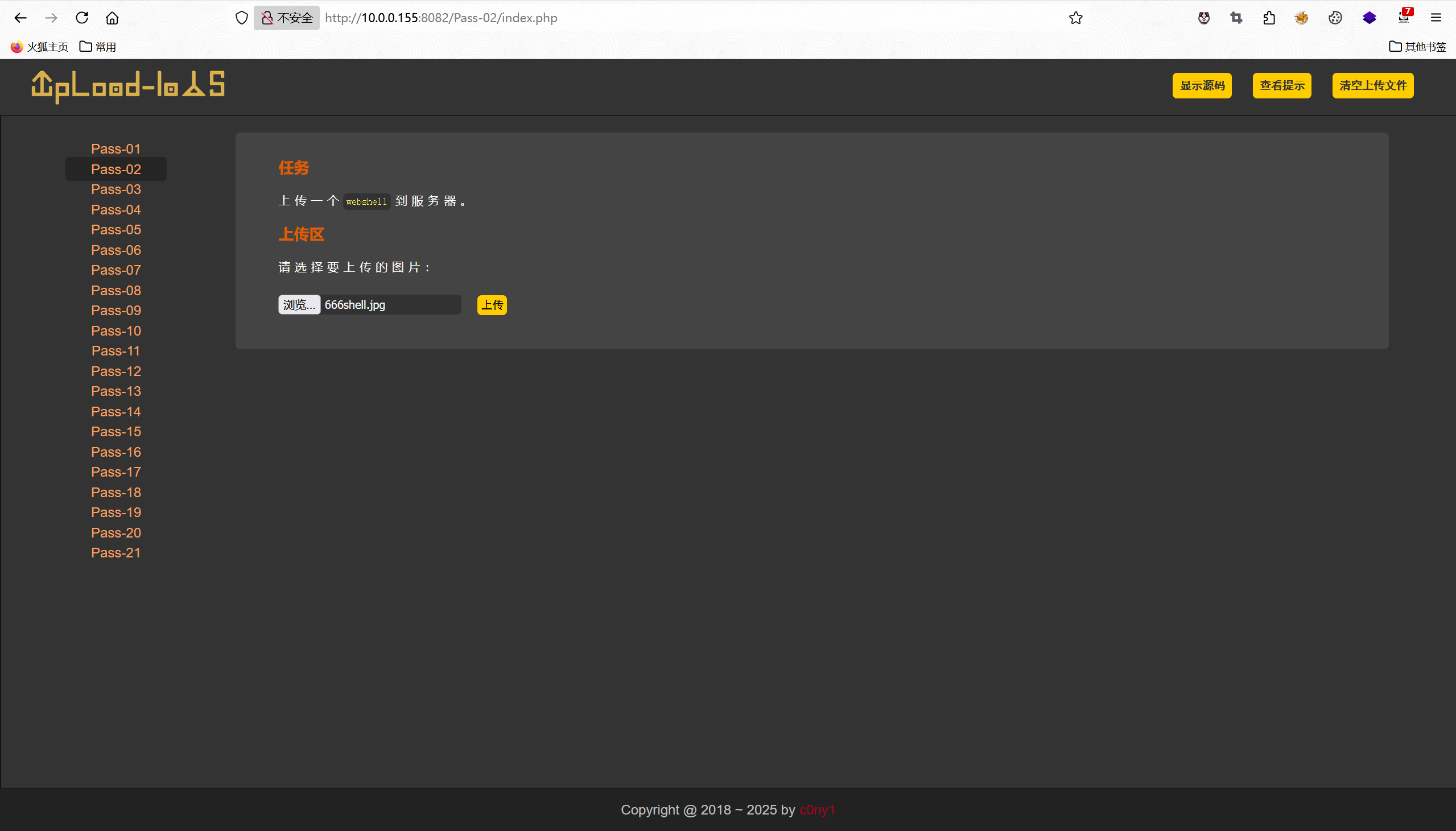1456x831 pixels.
Task: Open the tracking protection shield icon
Action: coord(241,18)
